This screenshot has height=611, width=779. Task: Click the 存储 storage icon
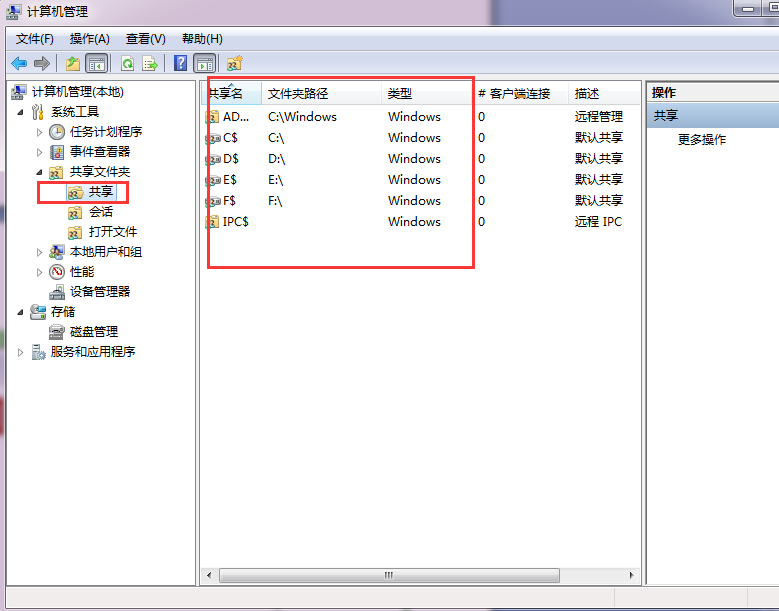[38, 312]
